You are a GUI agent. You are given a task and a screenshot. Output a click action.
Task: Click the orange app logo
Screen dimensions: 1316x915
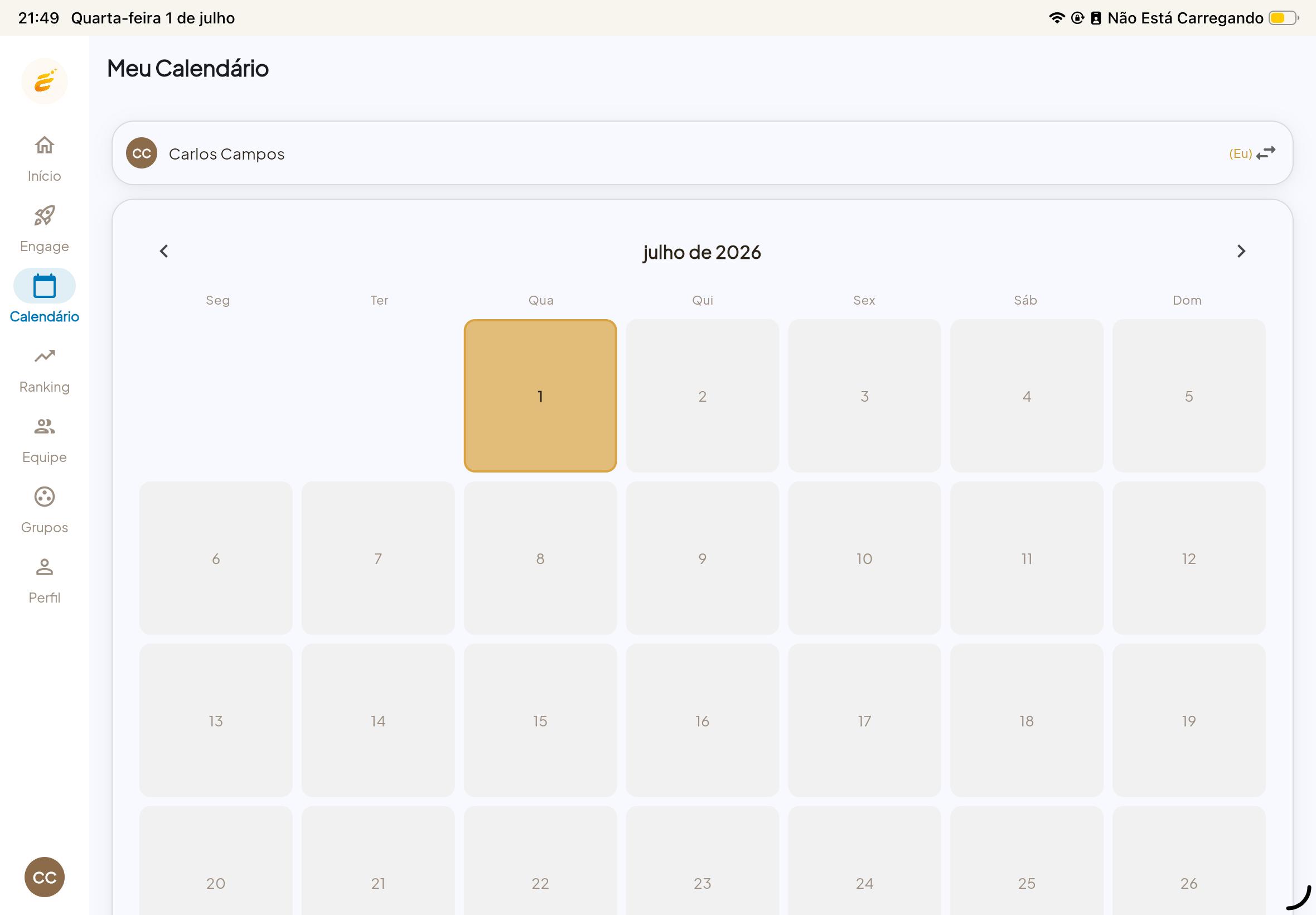pos(45,81)
